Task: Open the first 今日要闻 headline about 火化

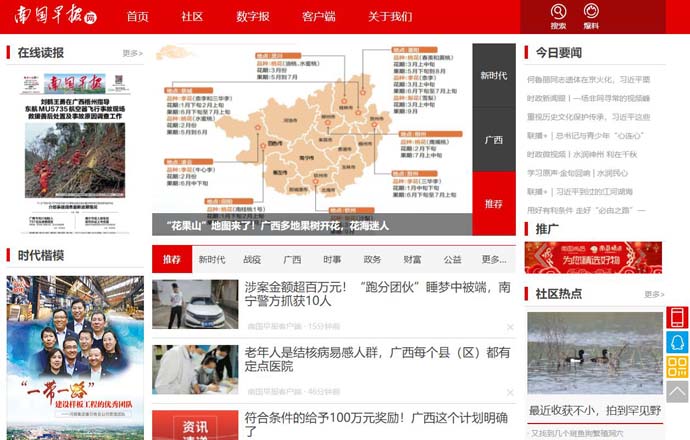Action: (588, 80)
